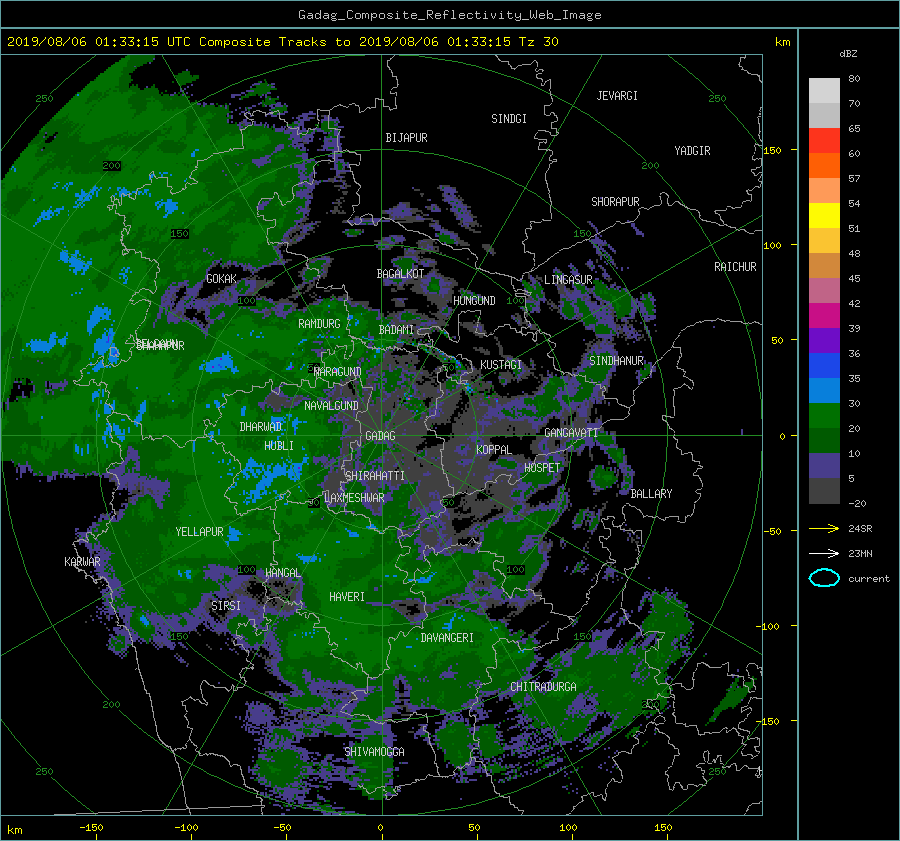Screen dimensions: 900x841
Task: Click the SHIVAMOGGA city label
Action: (374, 752)
